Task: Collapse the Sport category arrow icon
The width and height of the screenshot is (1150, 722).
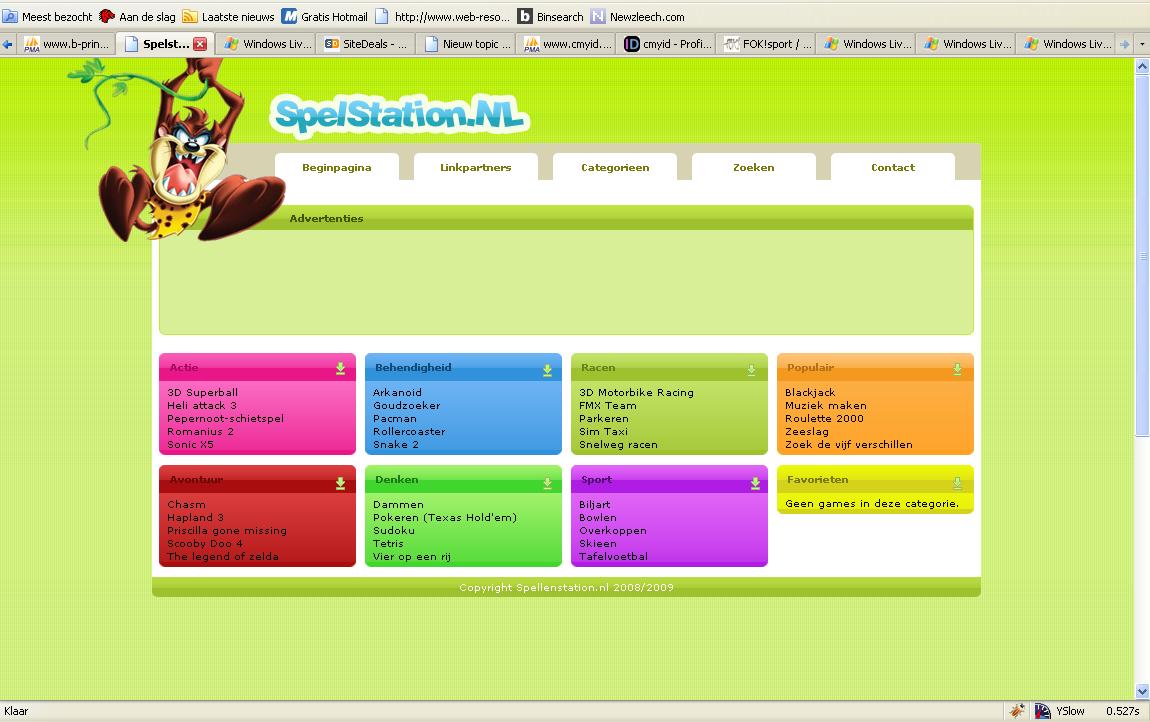Action: 755,483
